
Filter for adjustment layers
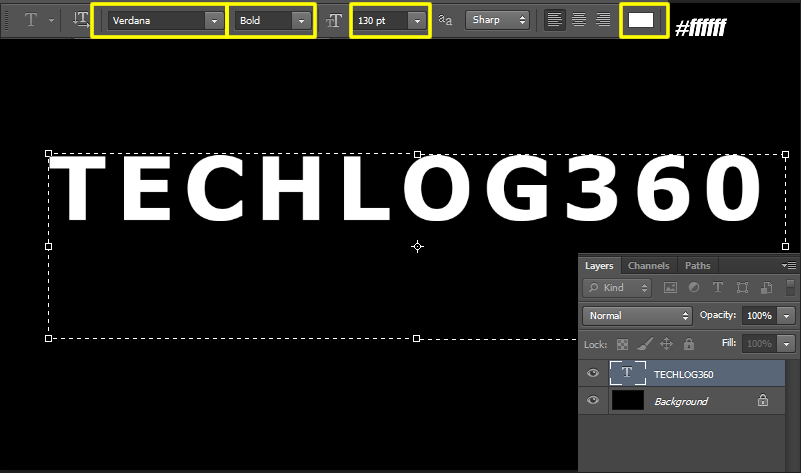[694, 288]
